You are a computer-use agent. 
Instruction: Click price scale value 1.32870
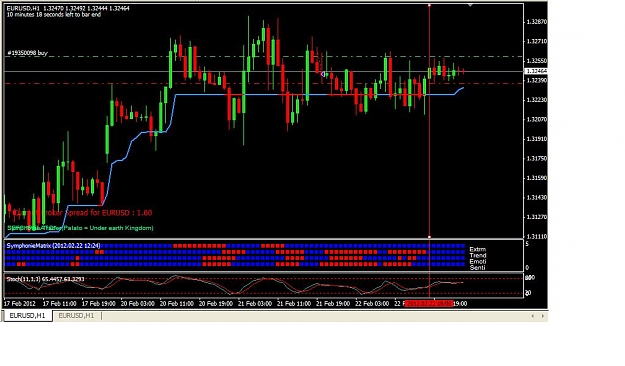click(537, 22)
